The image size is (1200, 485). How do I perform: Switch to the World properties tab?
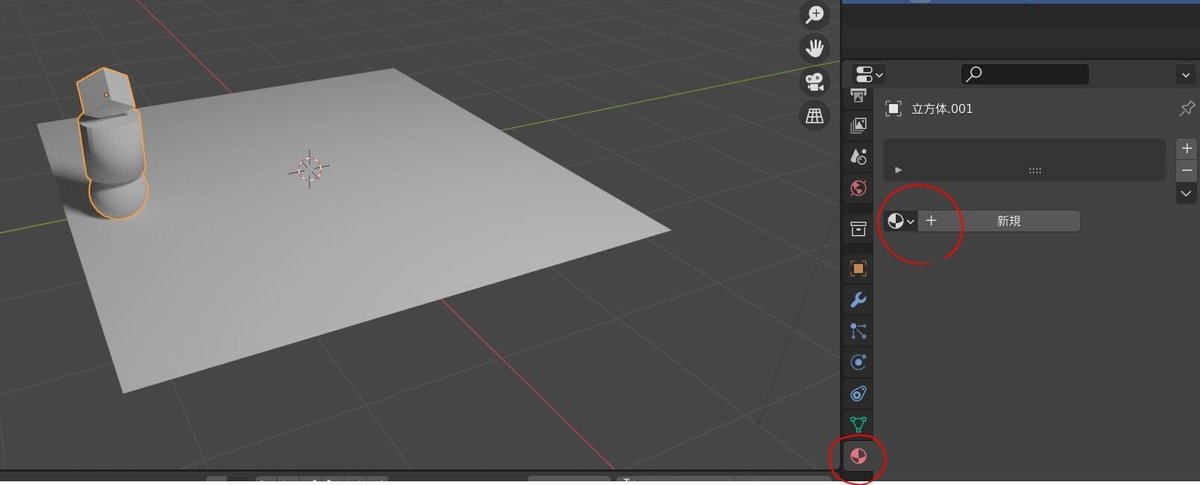[858, 188]
